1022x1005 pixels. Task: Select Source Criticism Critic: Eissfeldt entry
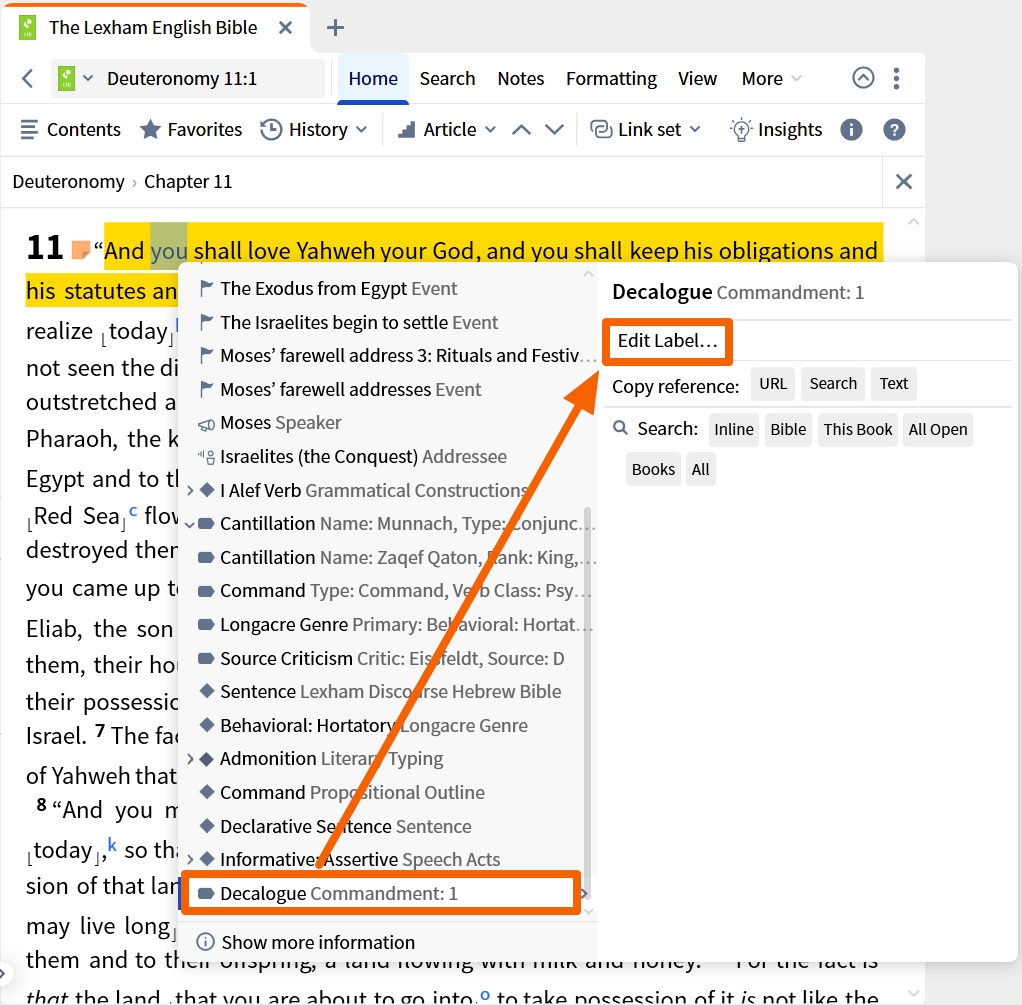(387, 658)
